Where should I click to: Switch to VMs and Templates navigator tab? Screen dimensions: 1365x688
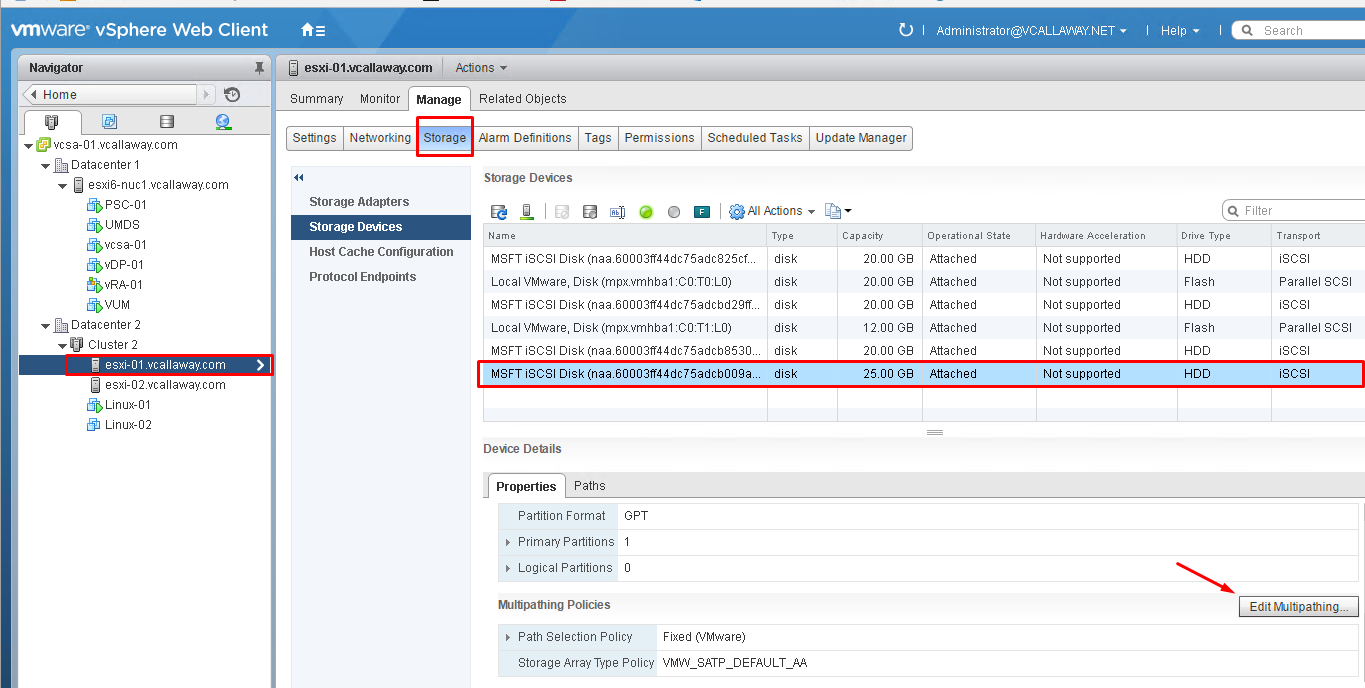point(109,122)
